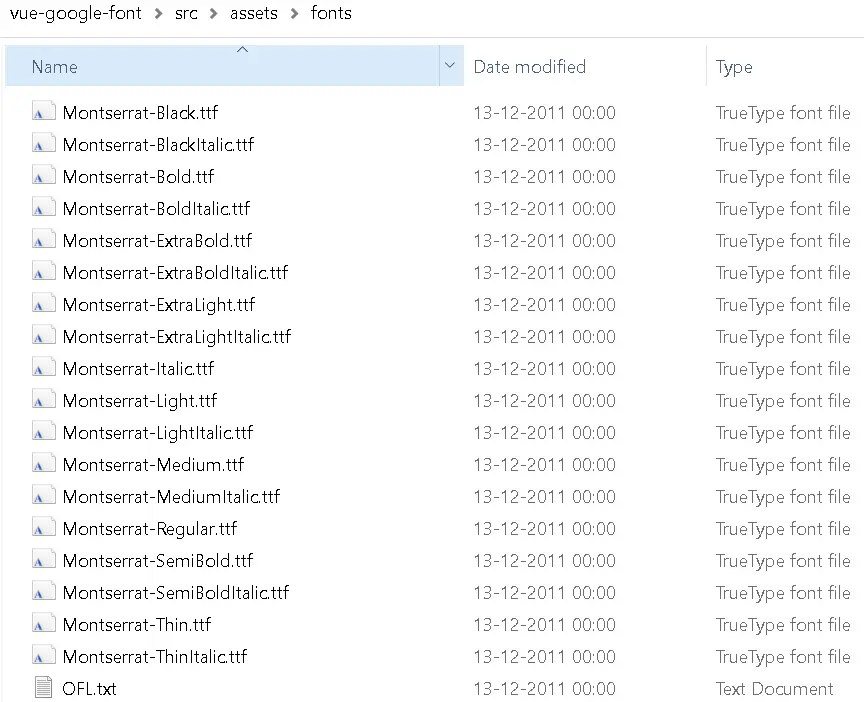The height and width of the screenshot is (702, 864).
Task: Go to vue-google-font folder in breadcrumb
Action: [x=75, y=13]
